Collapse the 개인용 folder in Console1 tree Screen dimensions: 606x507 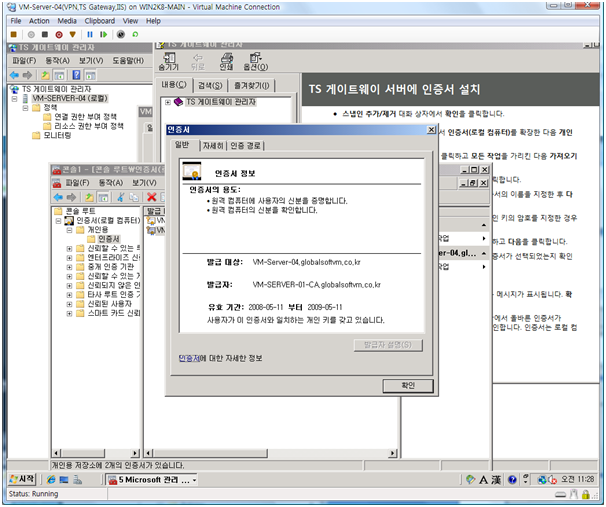coord(69,230)
